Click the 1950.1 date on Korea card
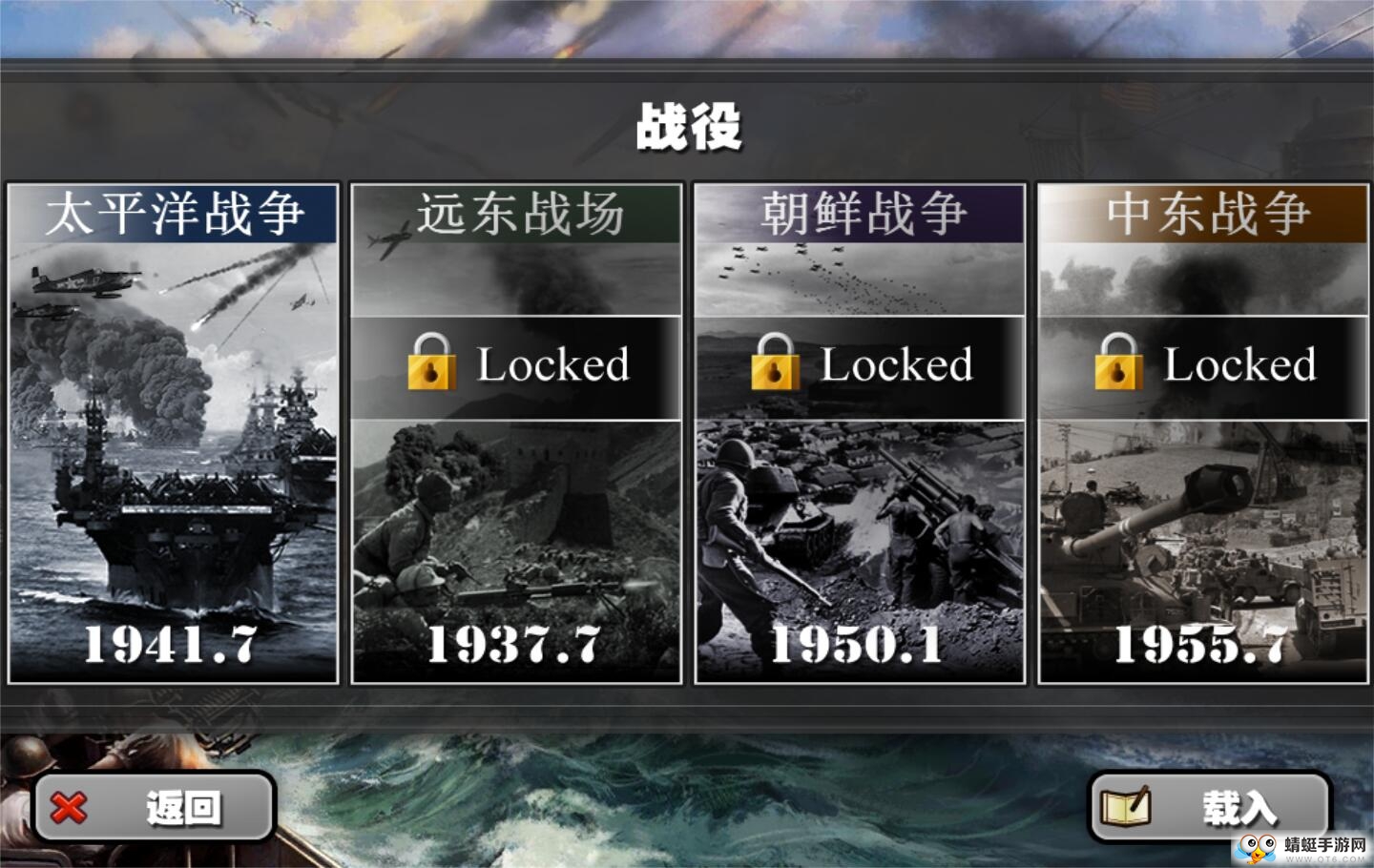The image size is (1374, 868). pos(857,645)
